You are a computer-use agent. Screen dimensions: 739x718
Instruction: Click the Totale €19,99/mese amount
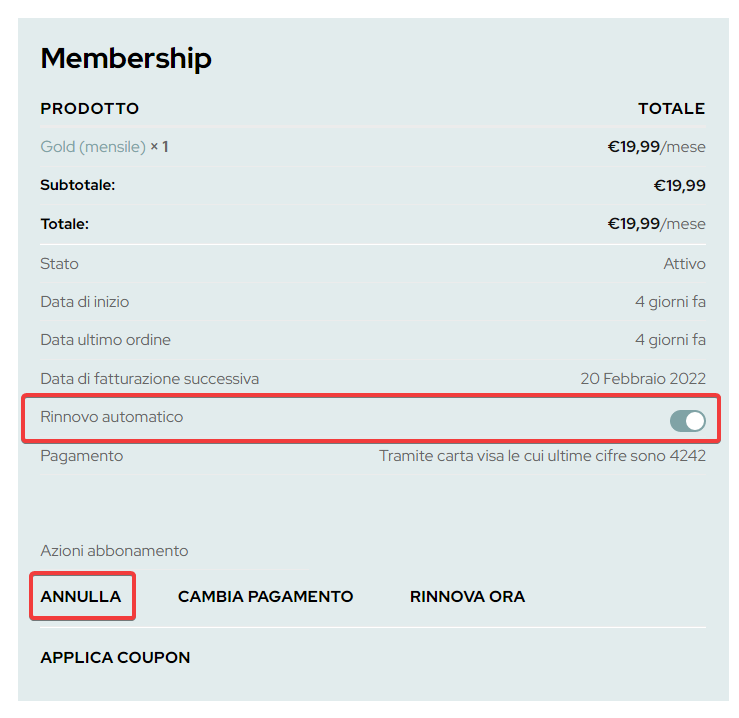[656, 224]
